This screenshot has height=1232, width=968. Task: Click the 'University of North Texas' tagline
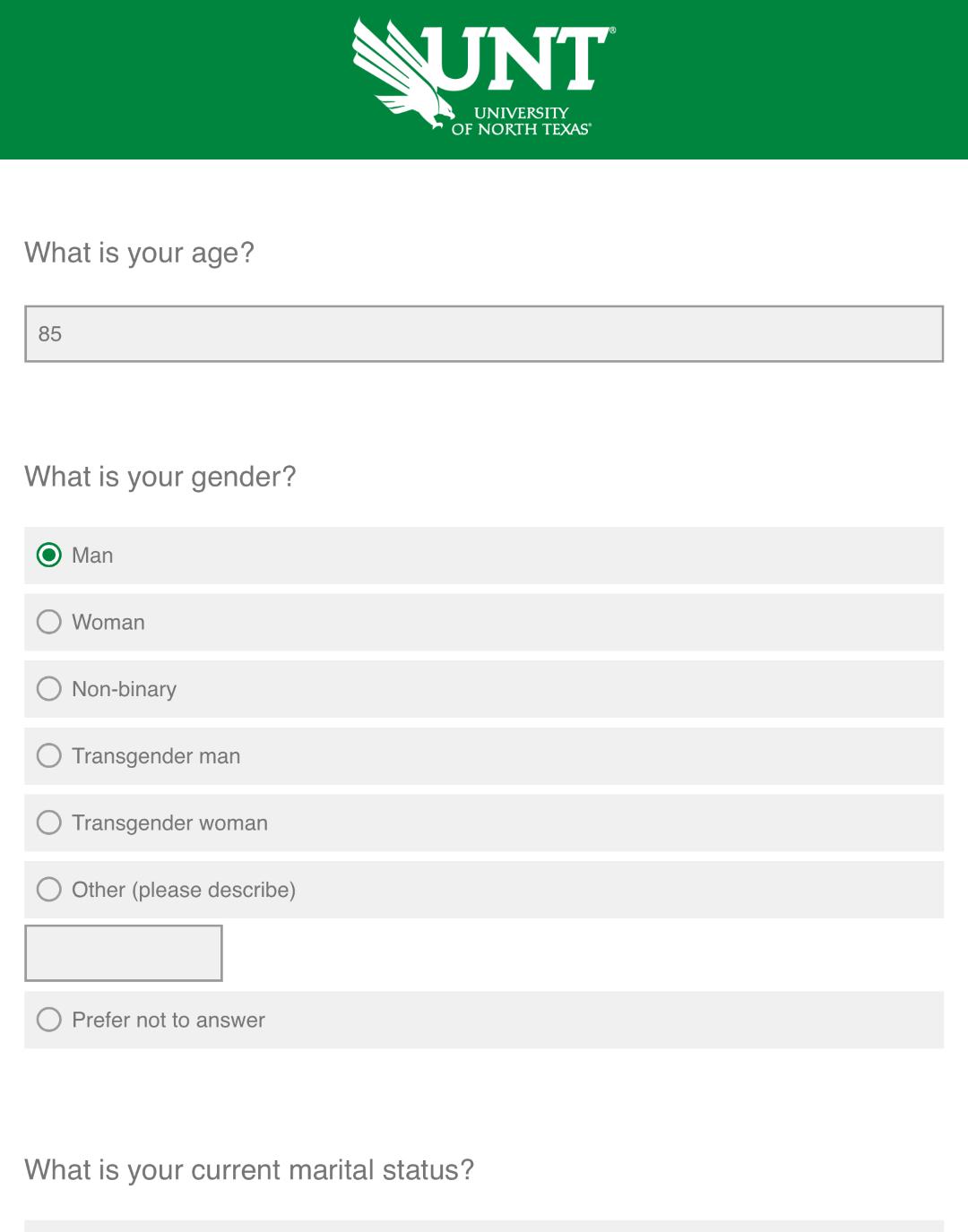(521, 121)
